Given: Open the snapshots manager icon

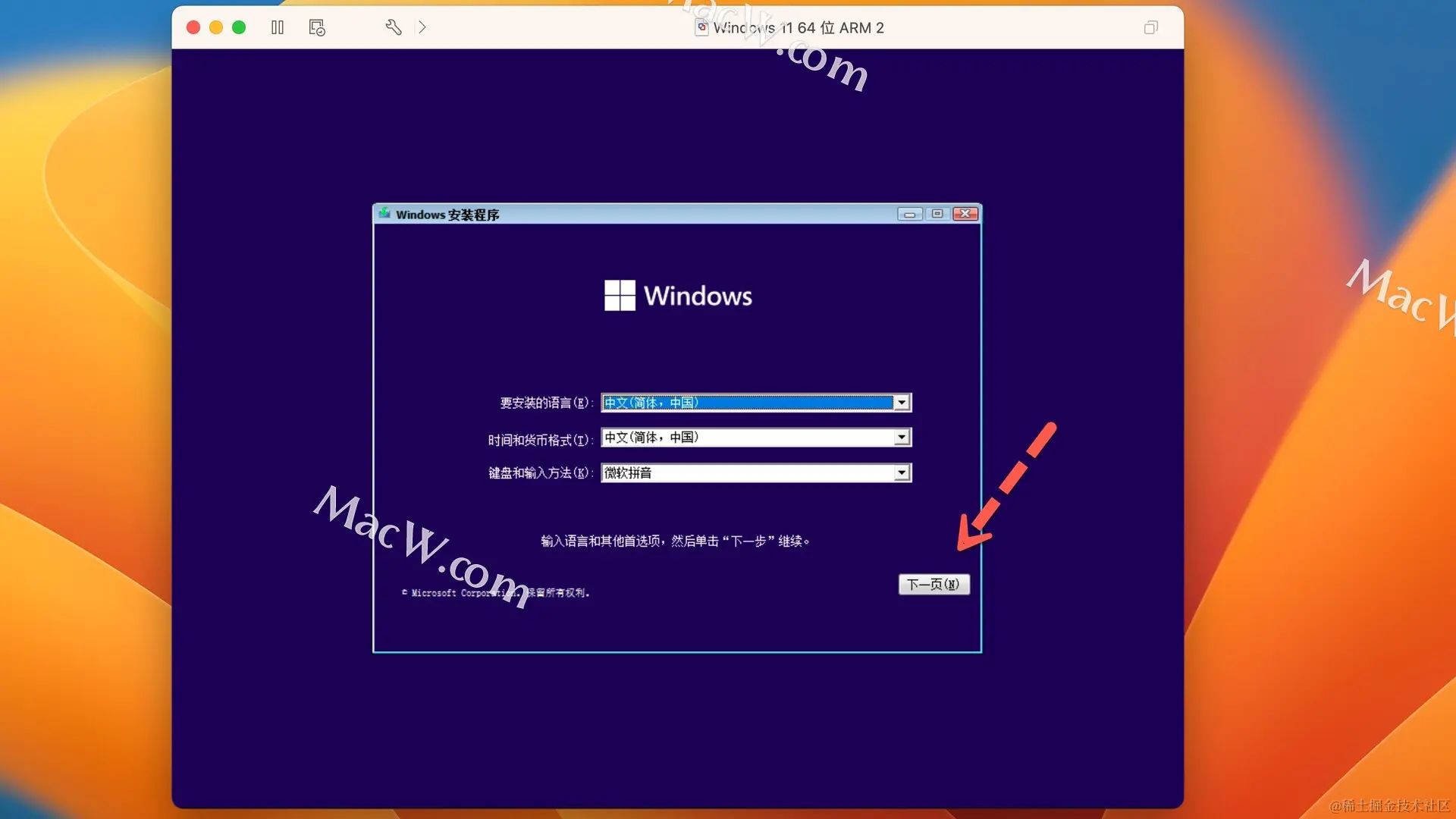Looking at the screenshot, I should 317,27.
